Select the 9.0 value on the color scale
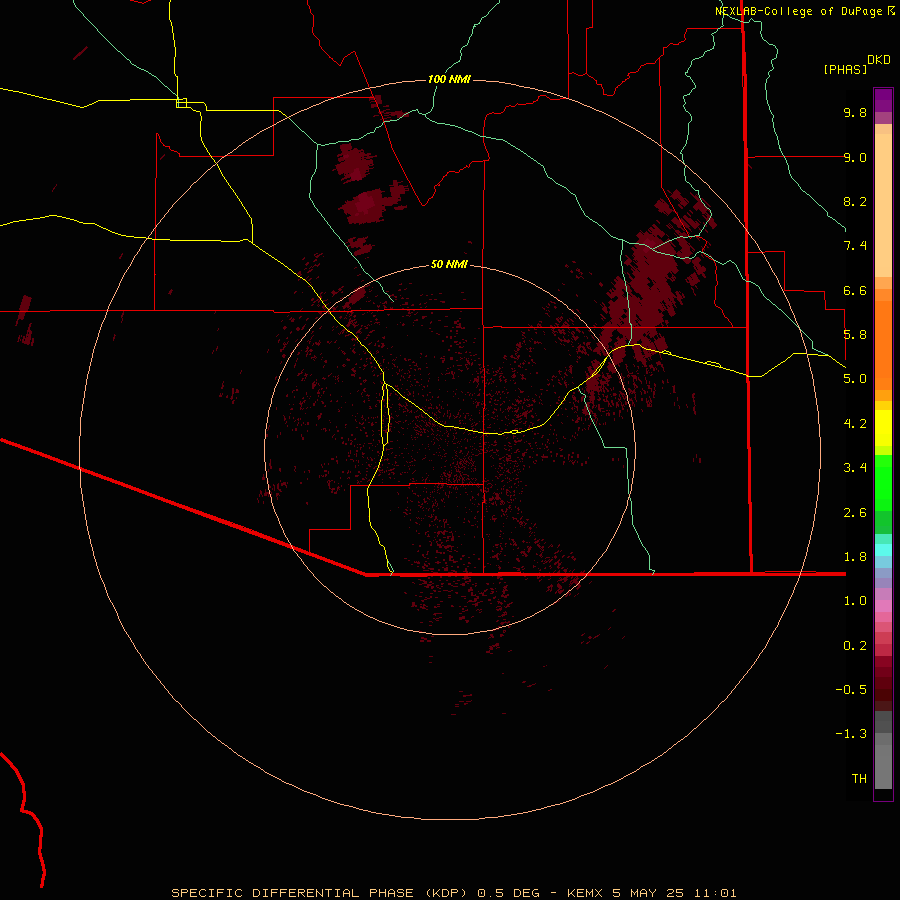The height and width of the screenshot is (900, 900). (x=855, y=157)
